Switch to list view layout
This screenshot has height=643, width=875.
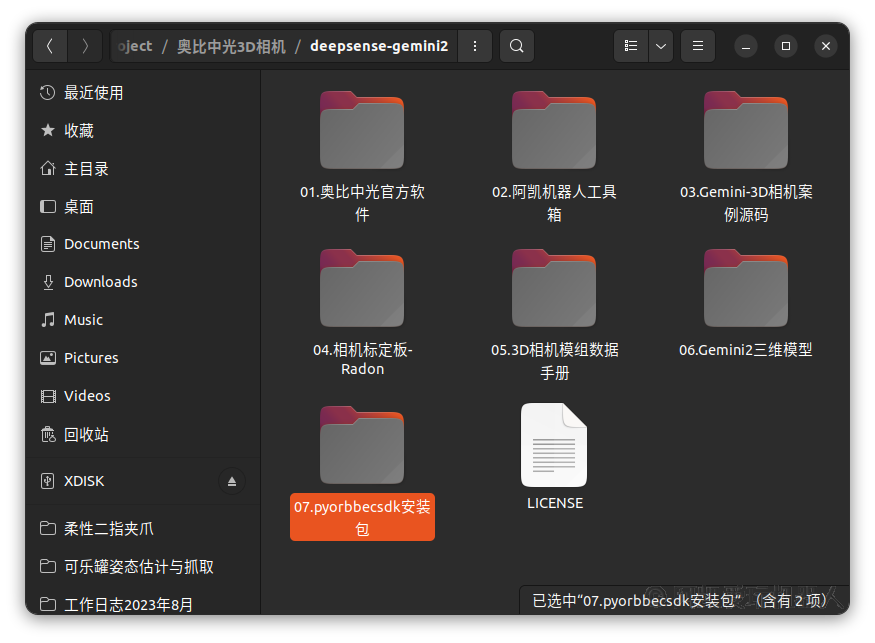click(x=631, y=46)
